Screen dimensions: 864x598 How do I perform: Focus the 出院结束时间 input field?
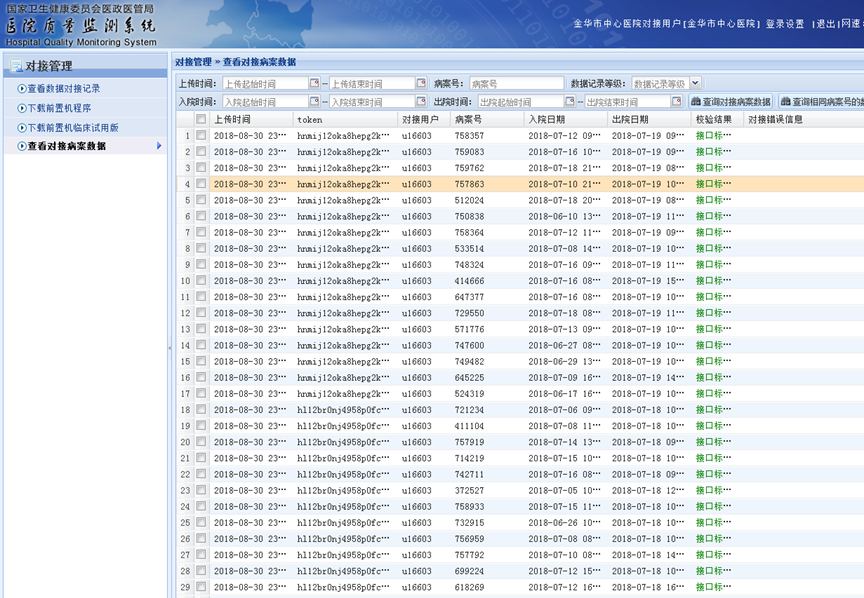click(628, 101)
